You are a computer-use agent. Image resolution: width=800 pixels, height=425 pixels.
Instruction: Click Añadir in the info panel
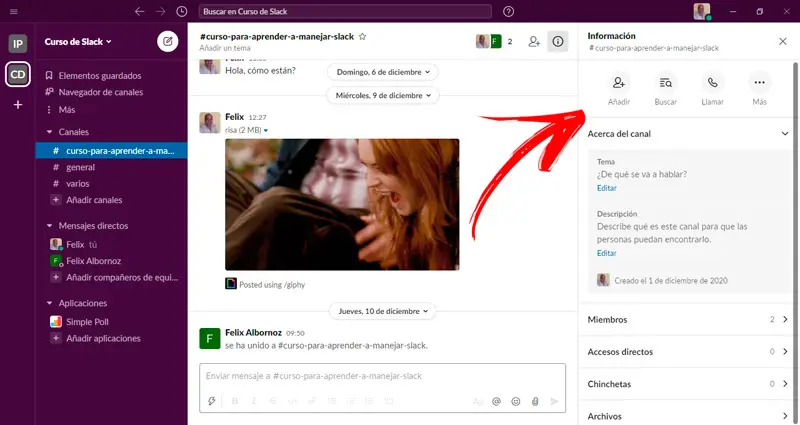click(x=619, y=89)
